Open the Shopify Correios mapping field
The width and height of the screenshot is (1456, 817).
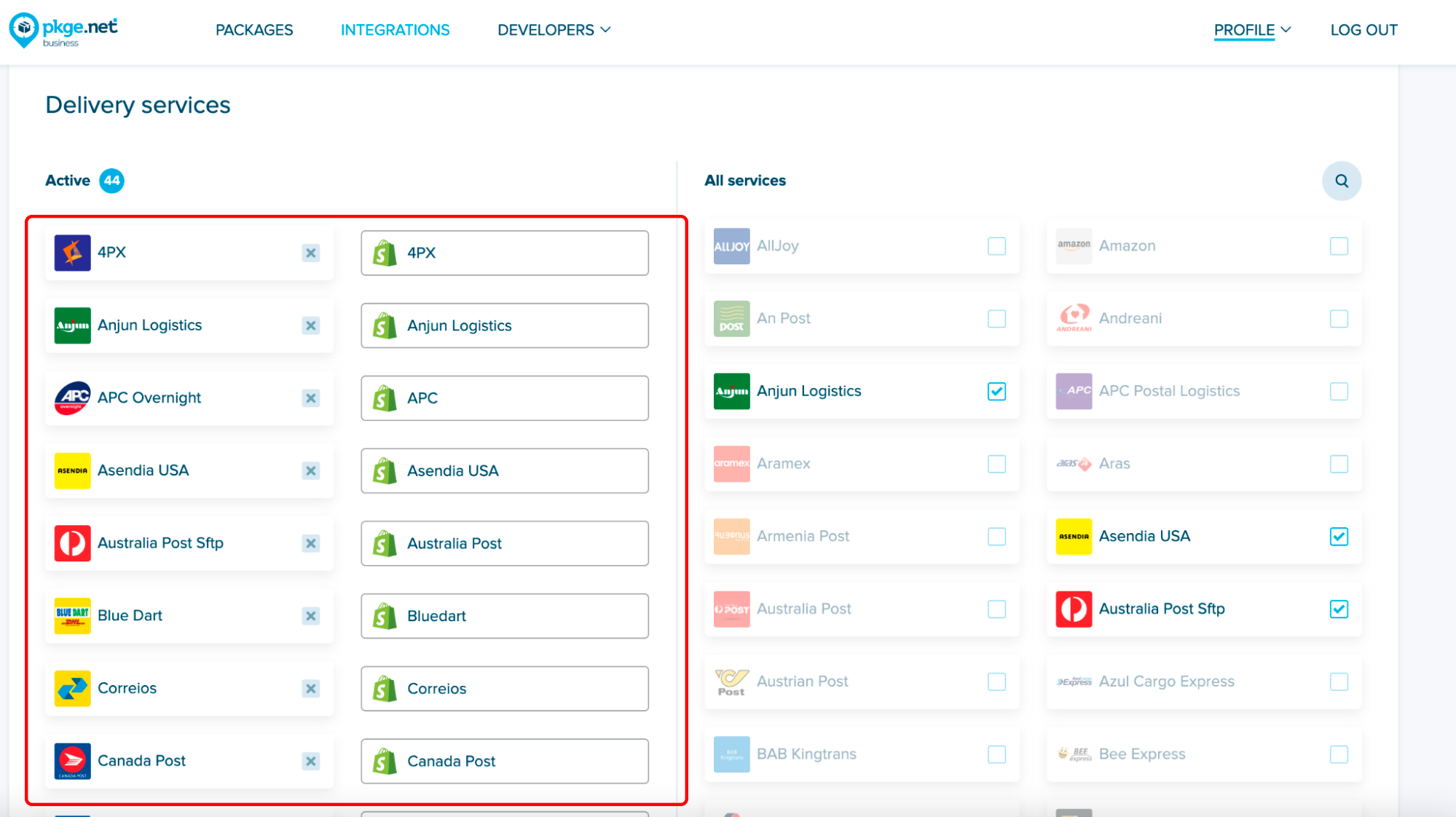click(x=505, y=688)
